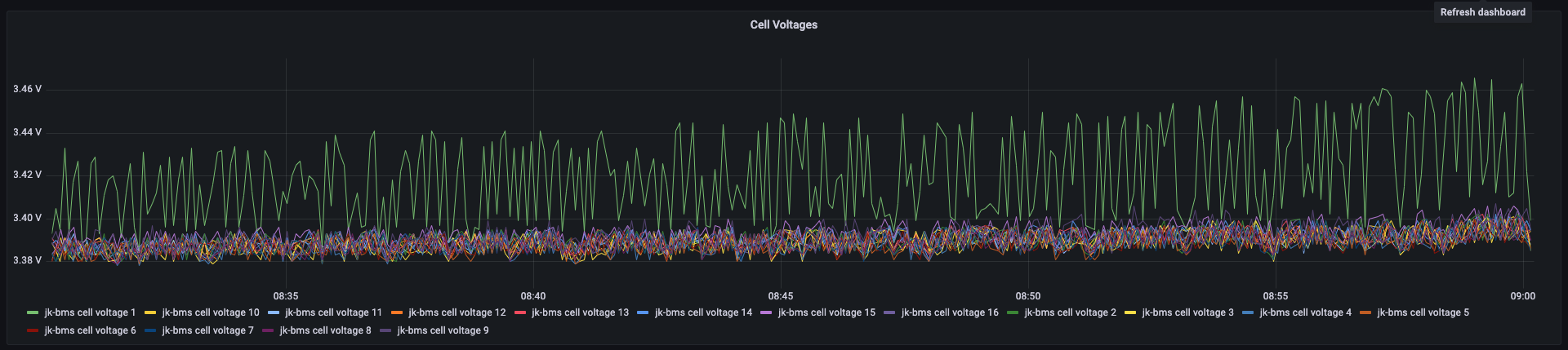Screen dimensions: 1568x350
Task: Isolate jk-bms cell voltage 11 in legend
Action: coord(333,312)
